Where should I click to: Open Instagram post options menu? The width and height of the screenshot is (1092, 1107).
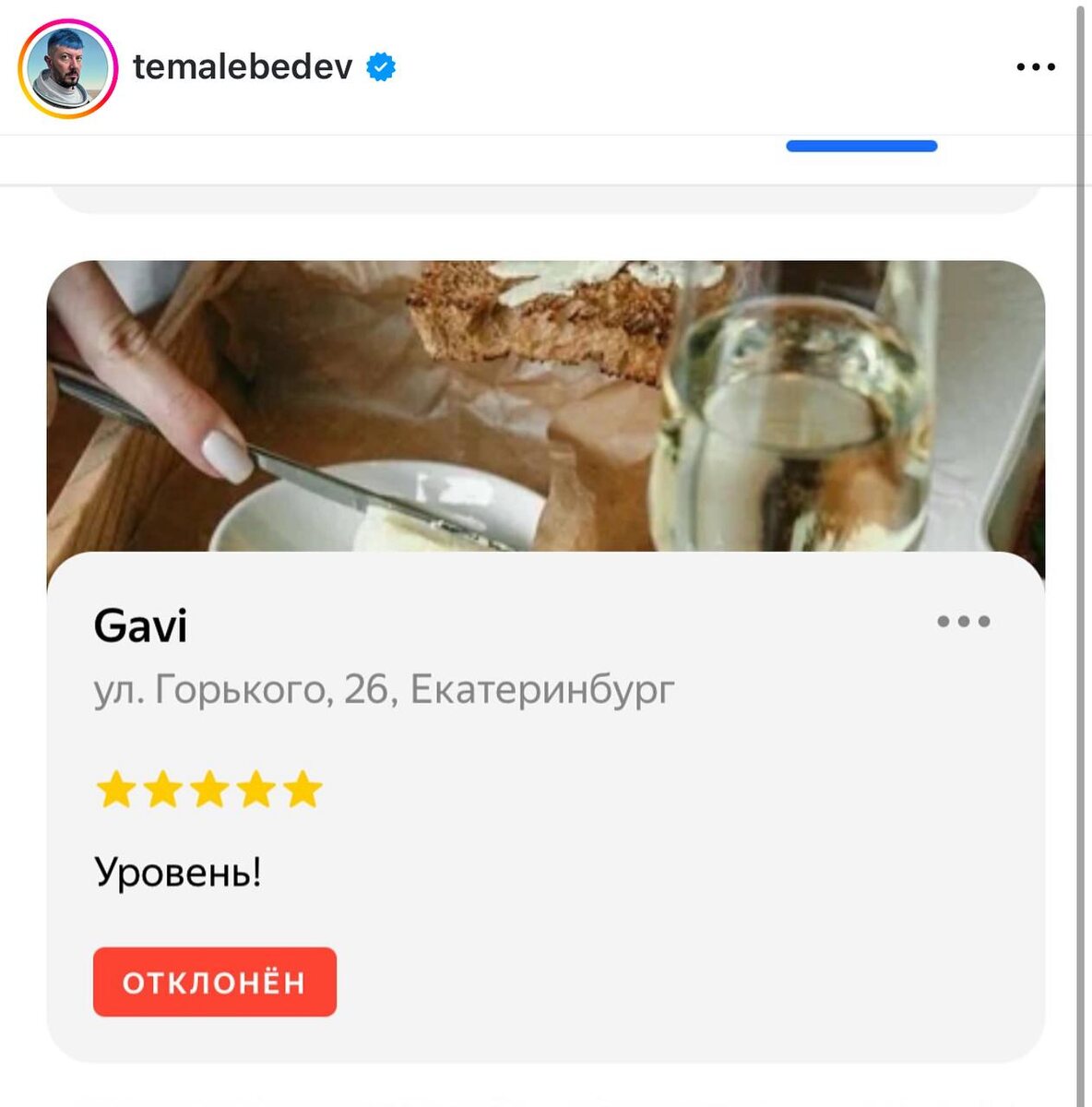click(1036, 67)
